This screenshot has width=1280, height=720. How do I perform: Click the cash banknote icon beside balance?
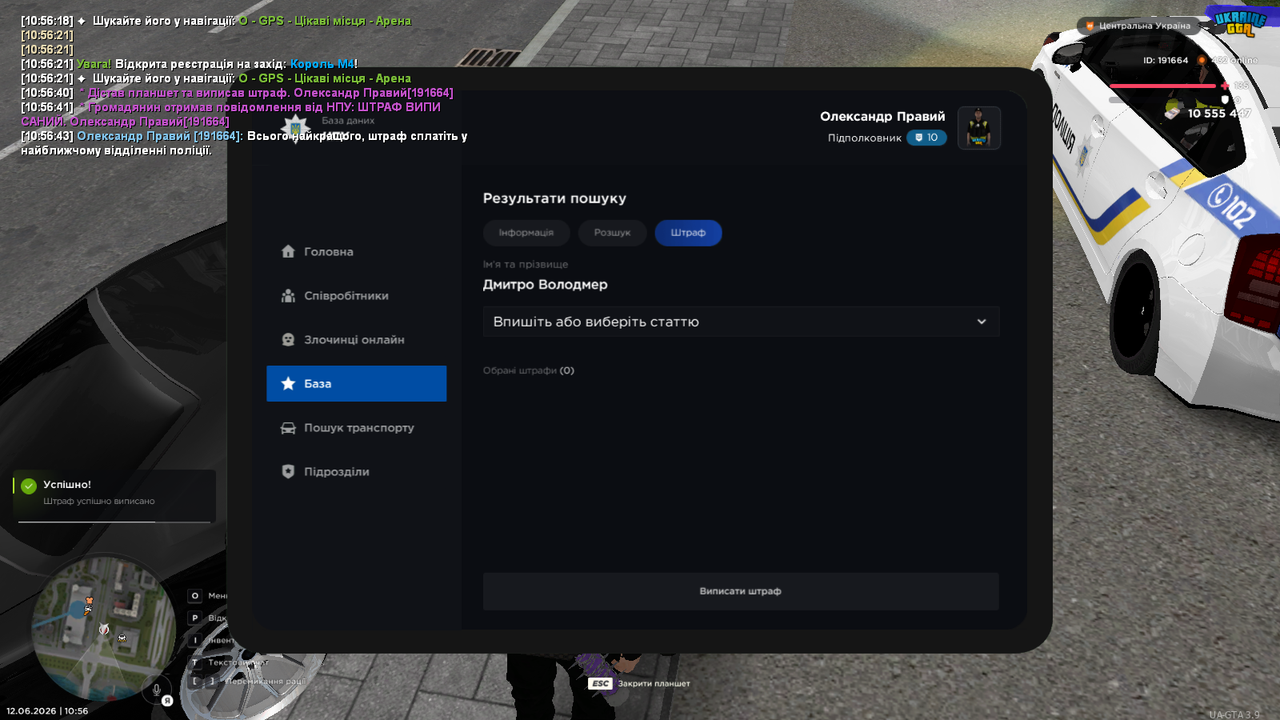pyautogui.click(x=1174, y=113)
